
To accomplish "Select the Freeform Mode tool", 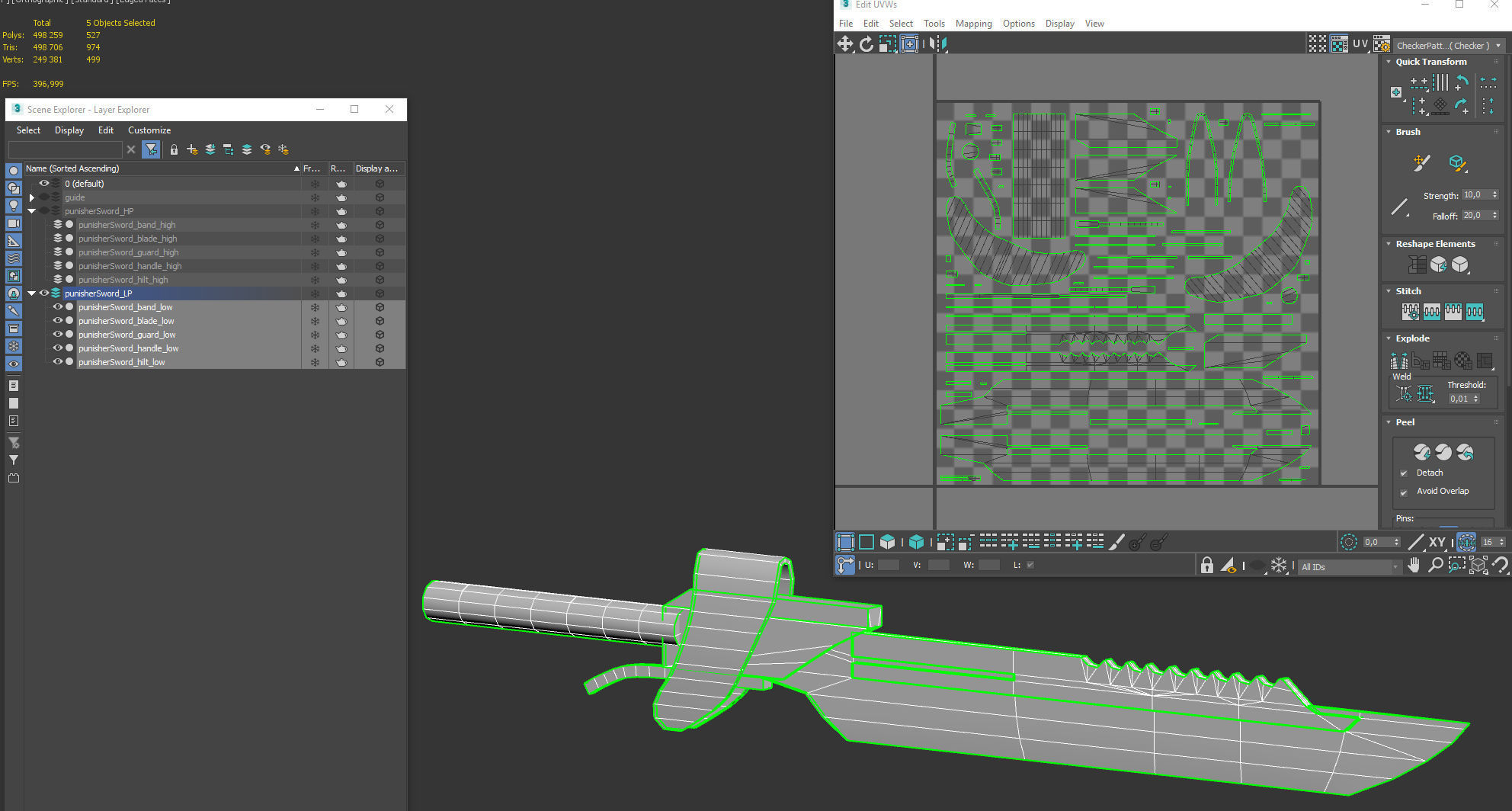I will (x=909, y=44).
